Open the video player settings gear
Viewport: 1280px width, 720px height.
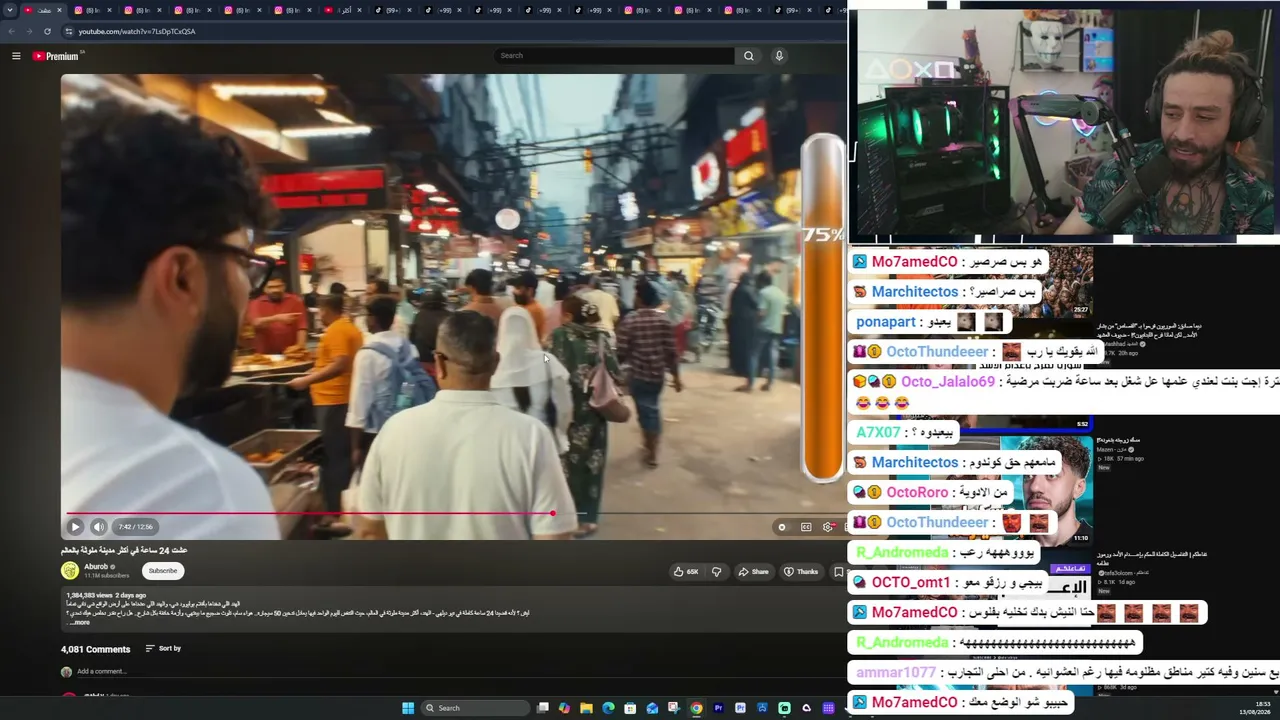tap(828, 527)
